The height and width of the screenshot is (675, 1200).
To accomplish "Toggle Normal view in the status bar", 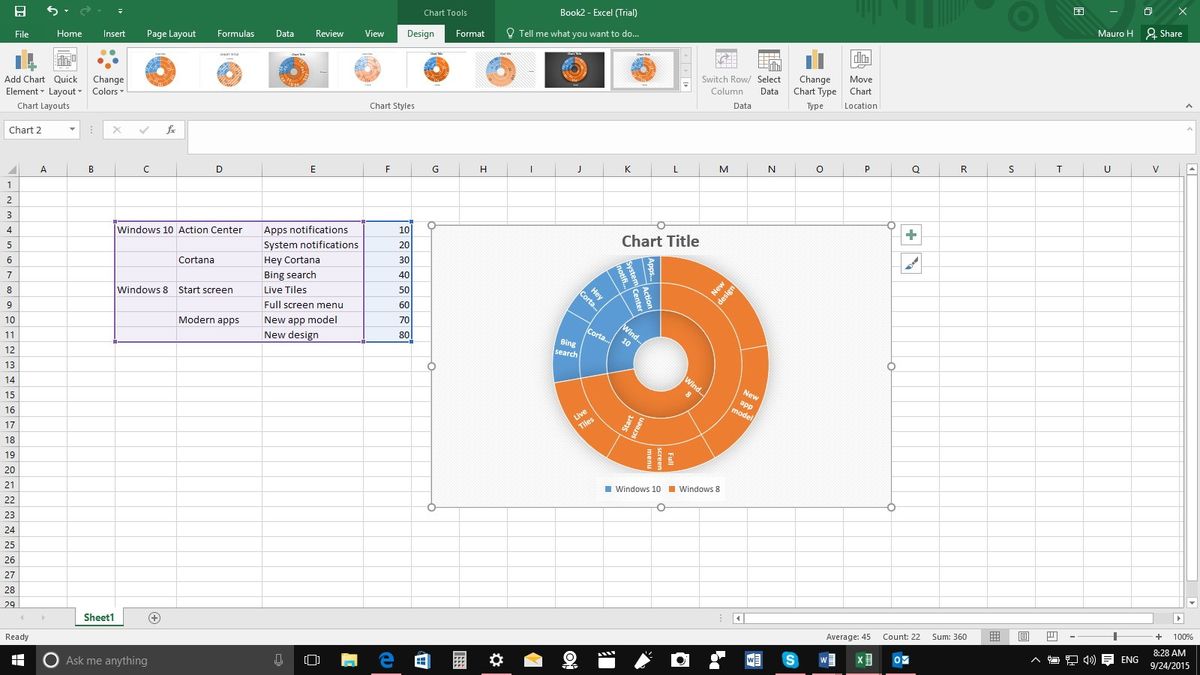I will pyautogui.click(x=995, y=636).
